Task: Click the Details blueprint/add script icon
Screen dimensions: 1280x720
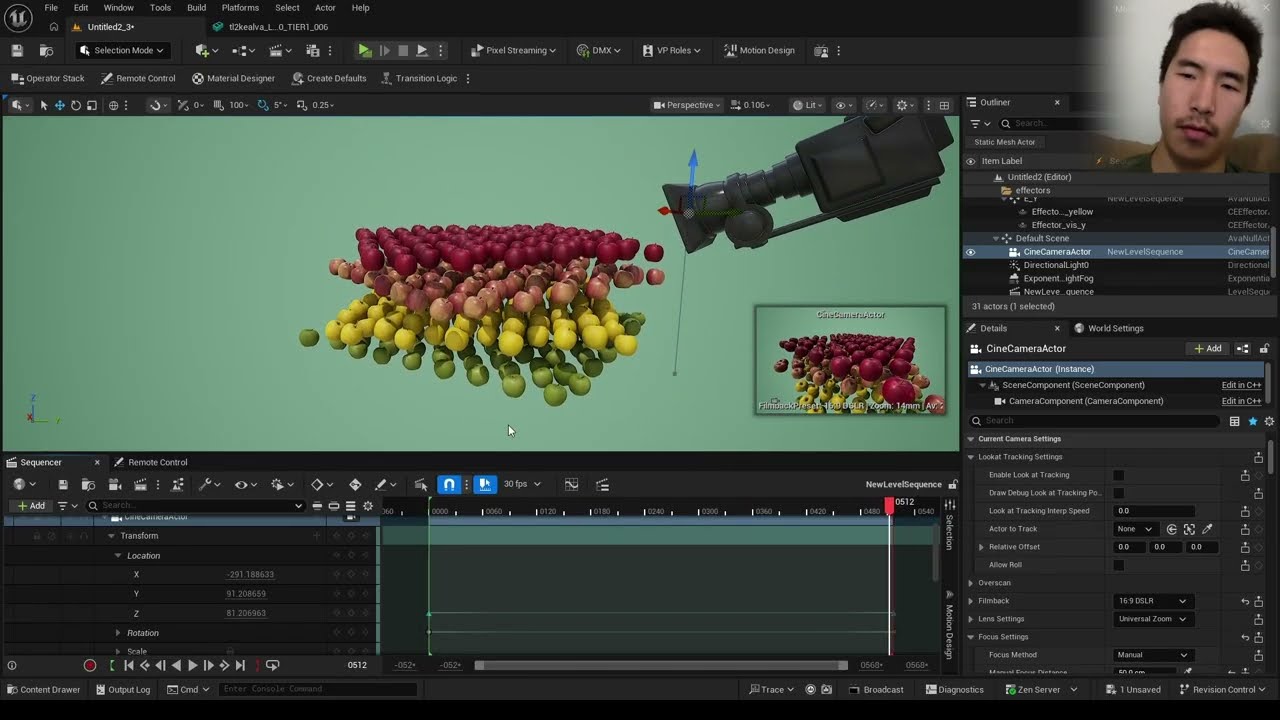Action: (1242, 348)
